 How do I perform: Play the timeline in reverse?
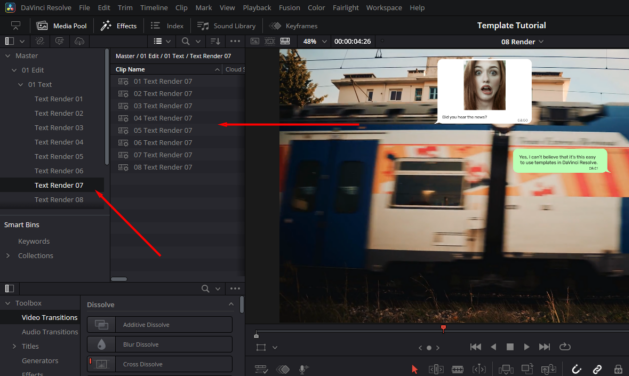click(493, 347)
